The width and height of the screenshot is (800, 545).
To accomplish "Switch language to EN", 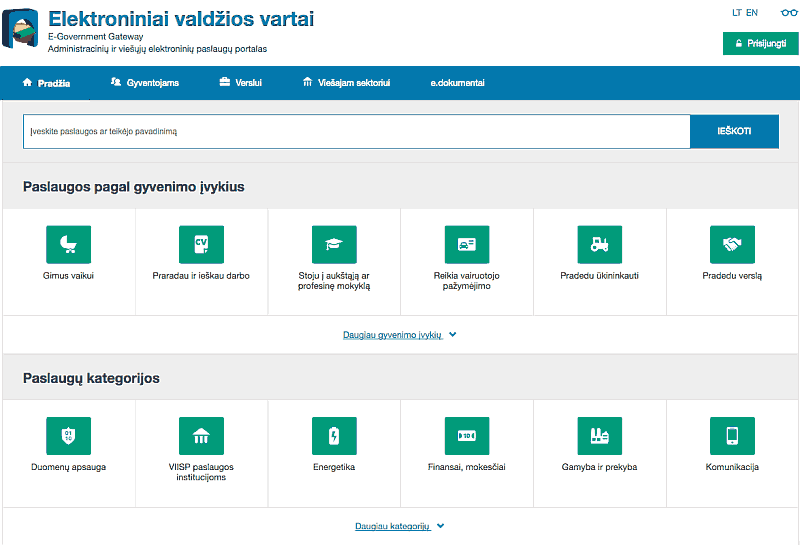I will click(752, 13).
